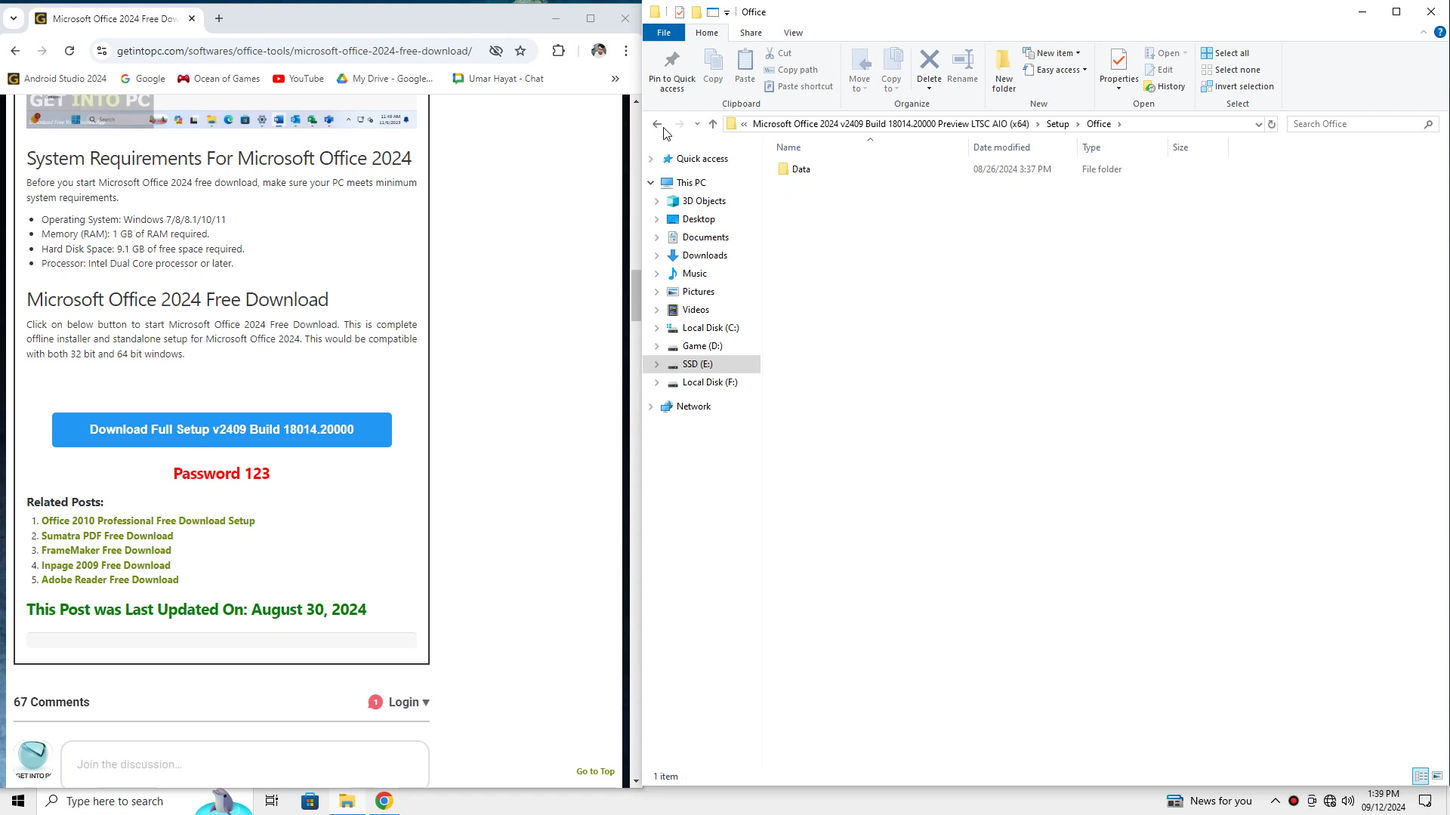Bookmark this page with the star icon
The height and width of the screenshot is (815, 1450).
click(520, 51)
